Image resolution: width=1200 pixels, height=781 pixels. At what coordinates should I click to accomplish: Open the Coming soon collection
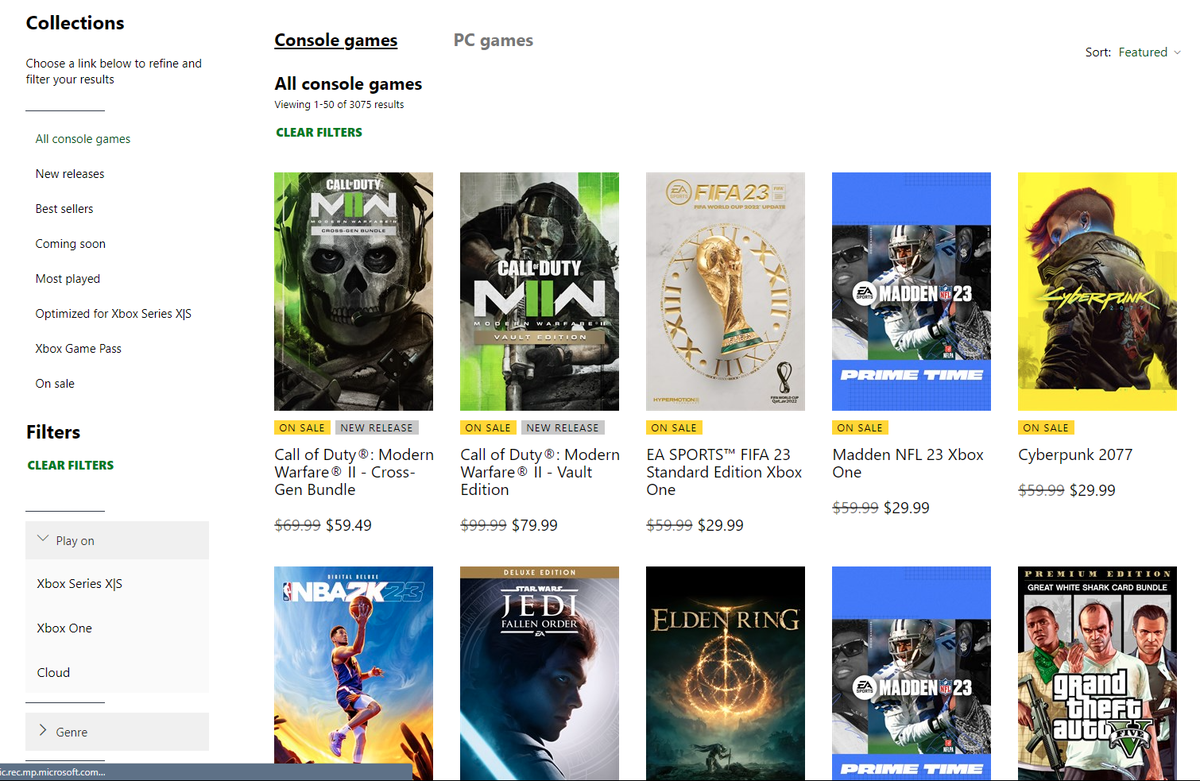coord(70,244)
